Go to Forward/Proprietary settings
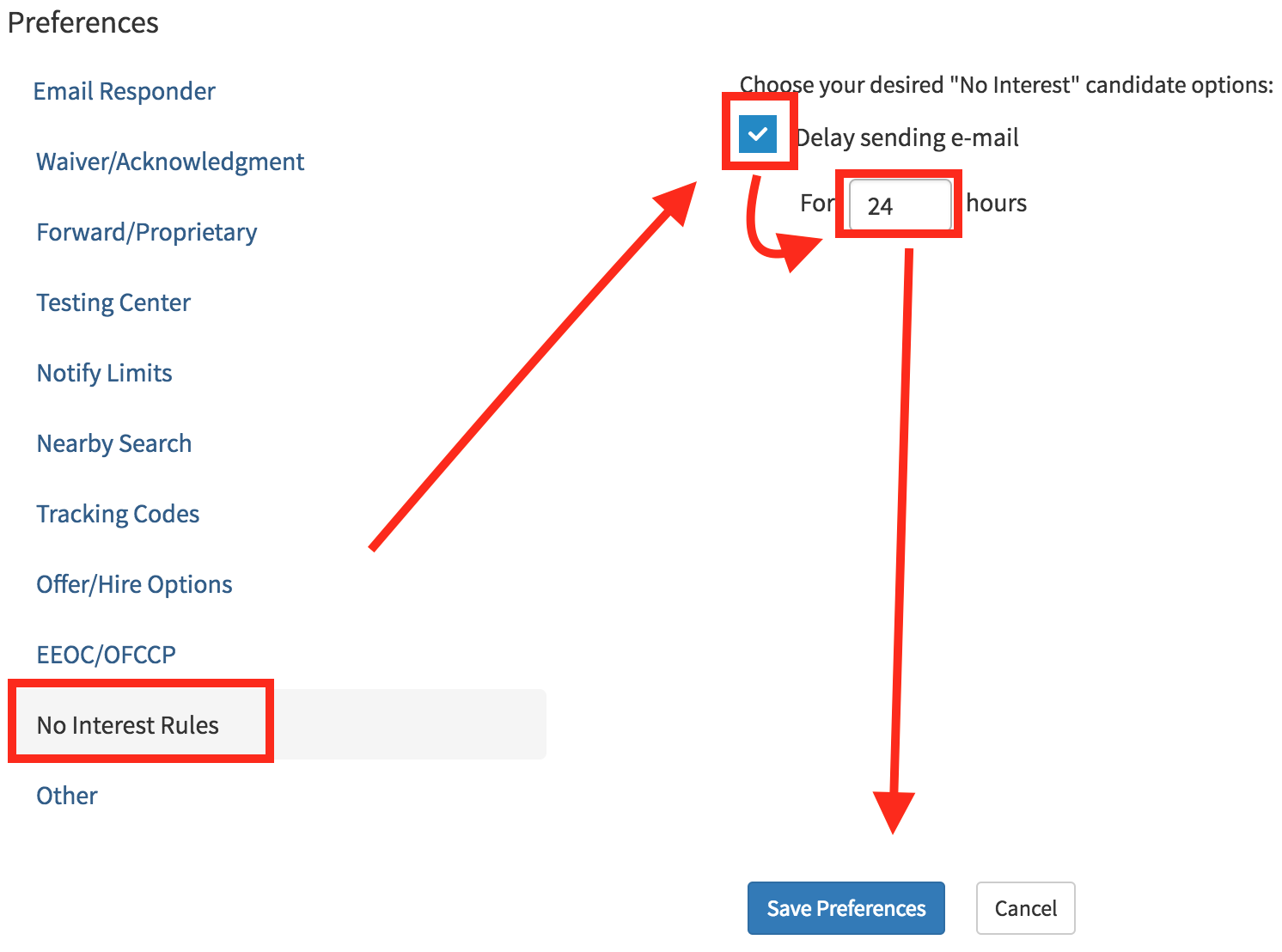1282x952 pixels. [147, 232]
